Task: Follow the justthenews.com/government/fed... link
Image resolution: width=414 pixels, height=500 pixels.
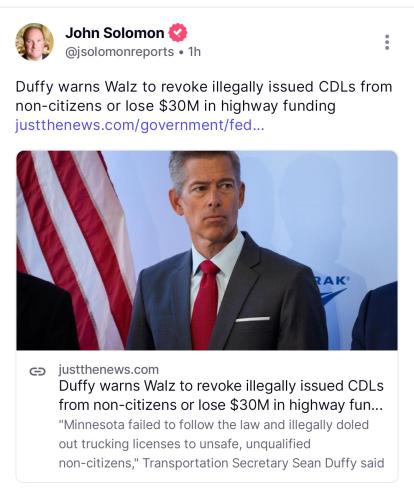Action: click(x=140, y=125)
